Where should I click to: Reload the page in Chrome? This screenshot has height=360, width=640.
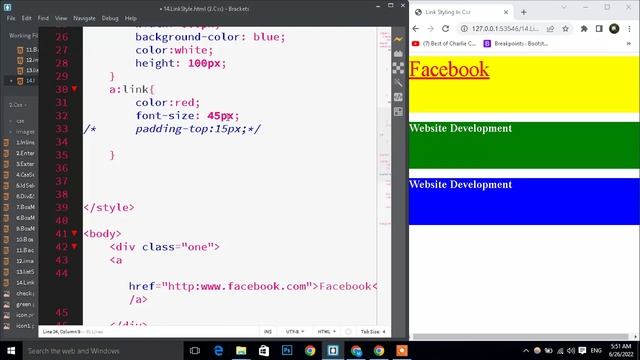pos(445,29)
